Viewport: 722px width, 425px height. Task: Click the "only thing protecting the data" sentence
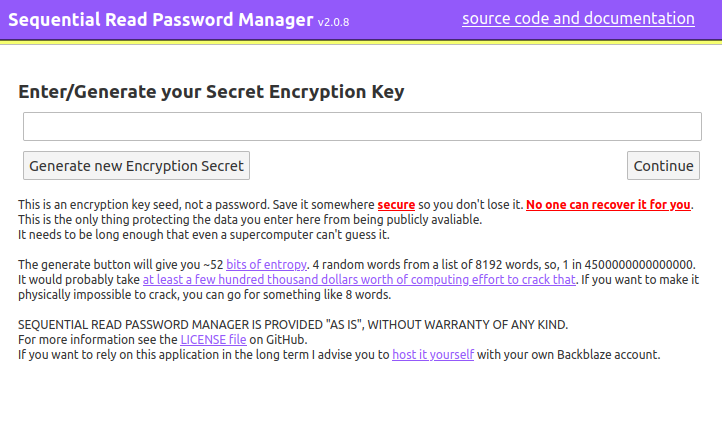pos(250,220)
